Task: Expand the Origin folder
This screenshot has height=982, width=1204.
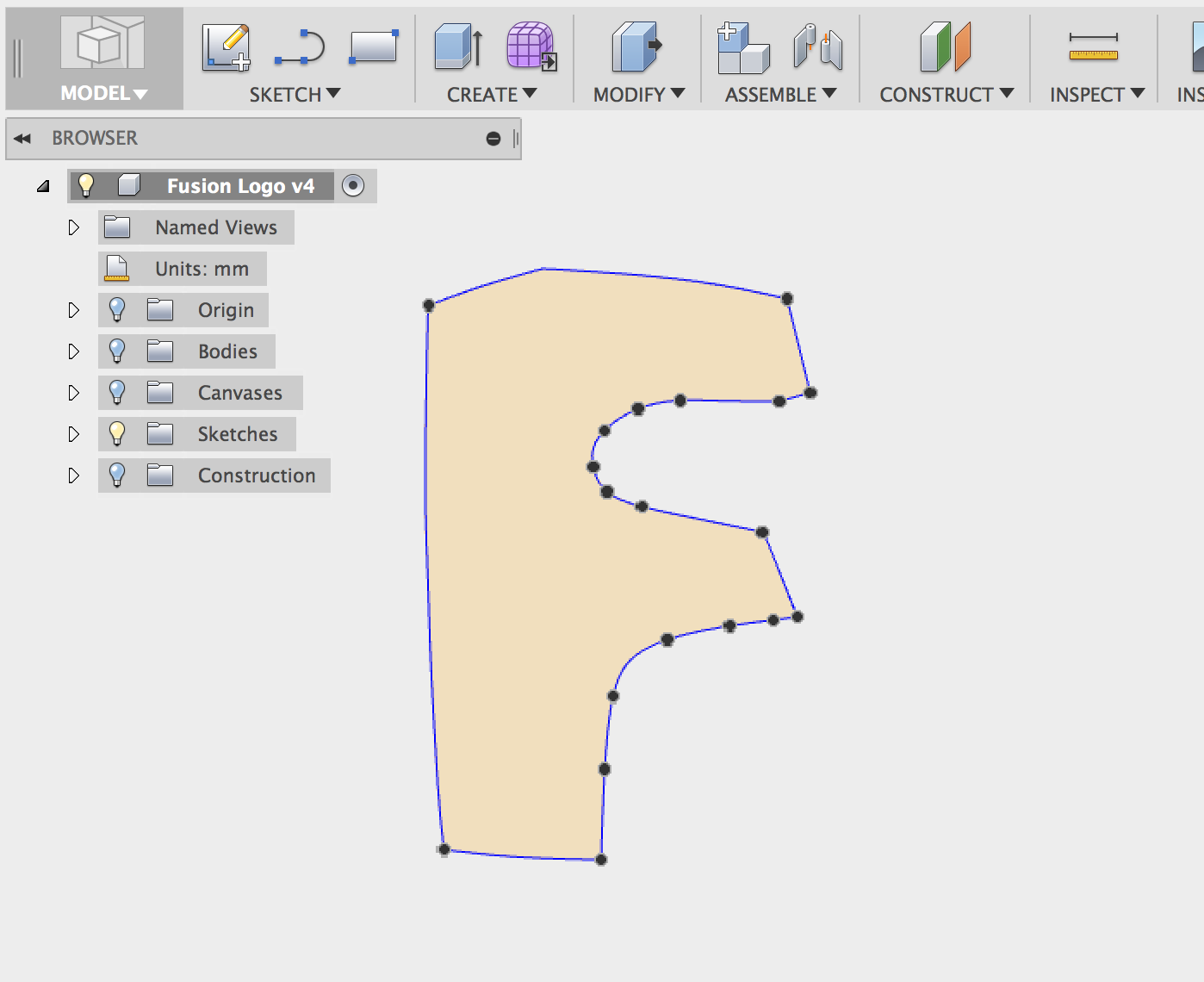Action: tap(73, 310)
